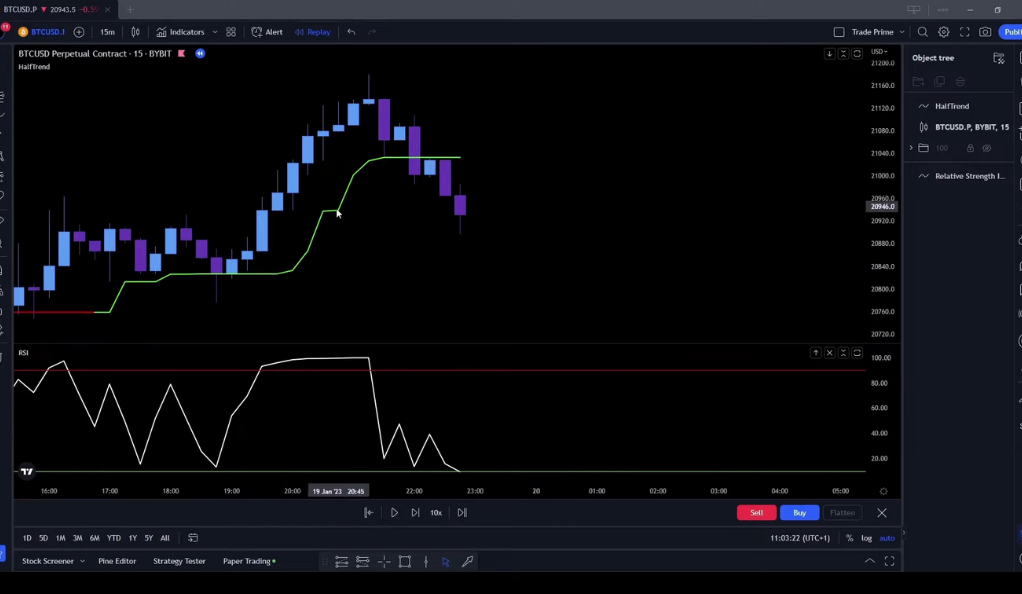Image resolution: width=1022 pixels, height=594 pixels.
Task: Toggle auto scale
Action: [887, 538]
